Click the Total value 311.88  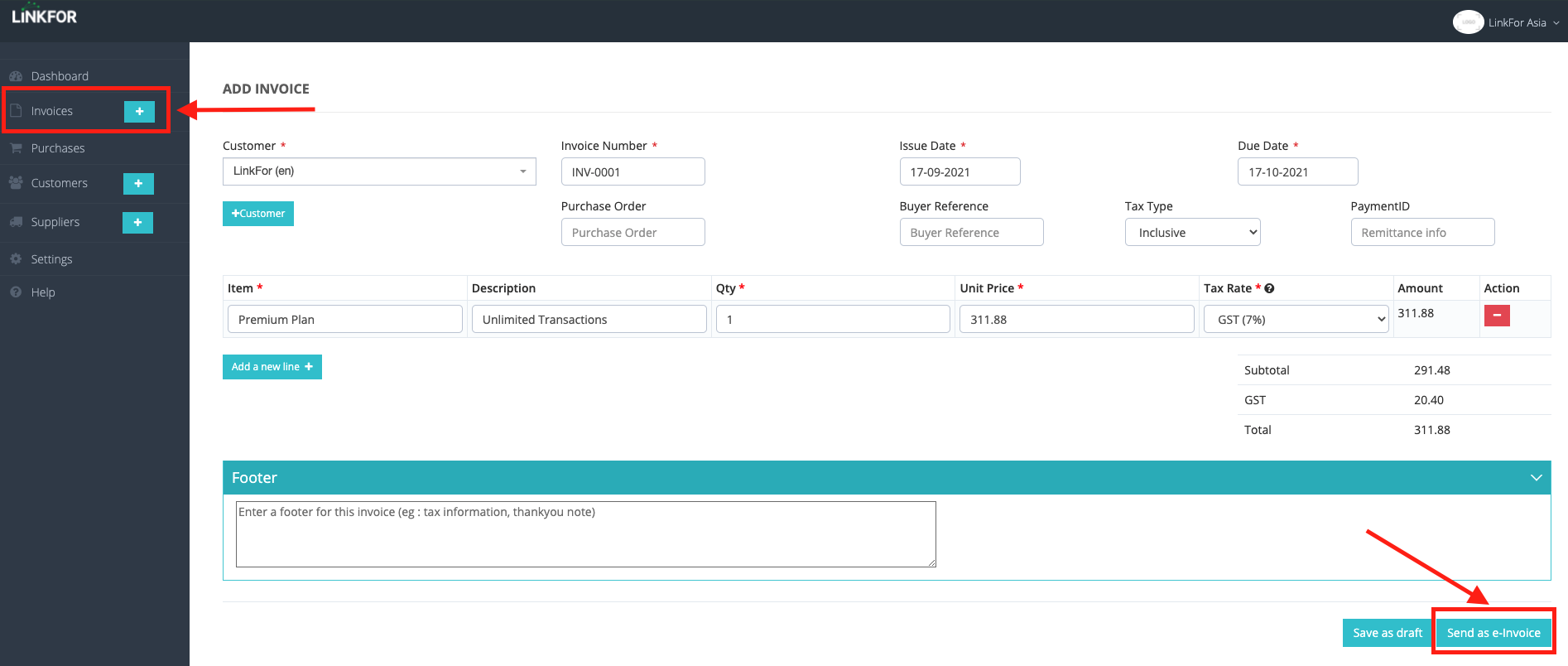point(1432,430)
